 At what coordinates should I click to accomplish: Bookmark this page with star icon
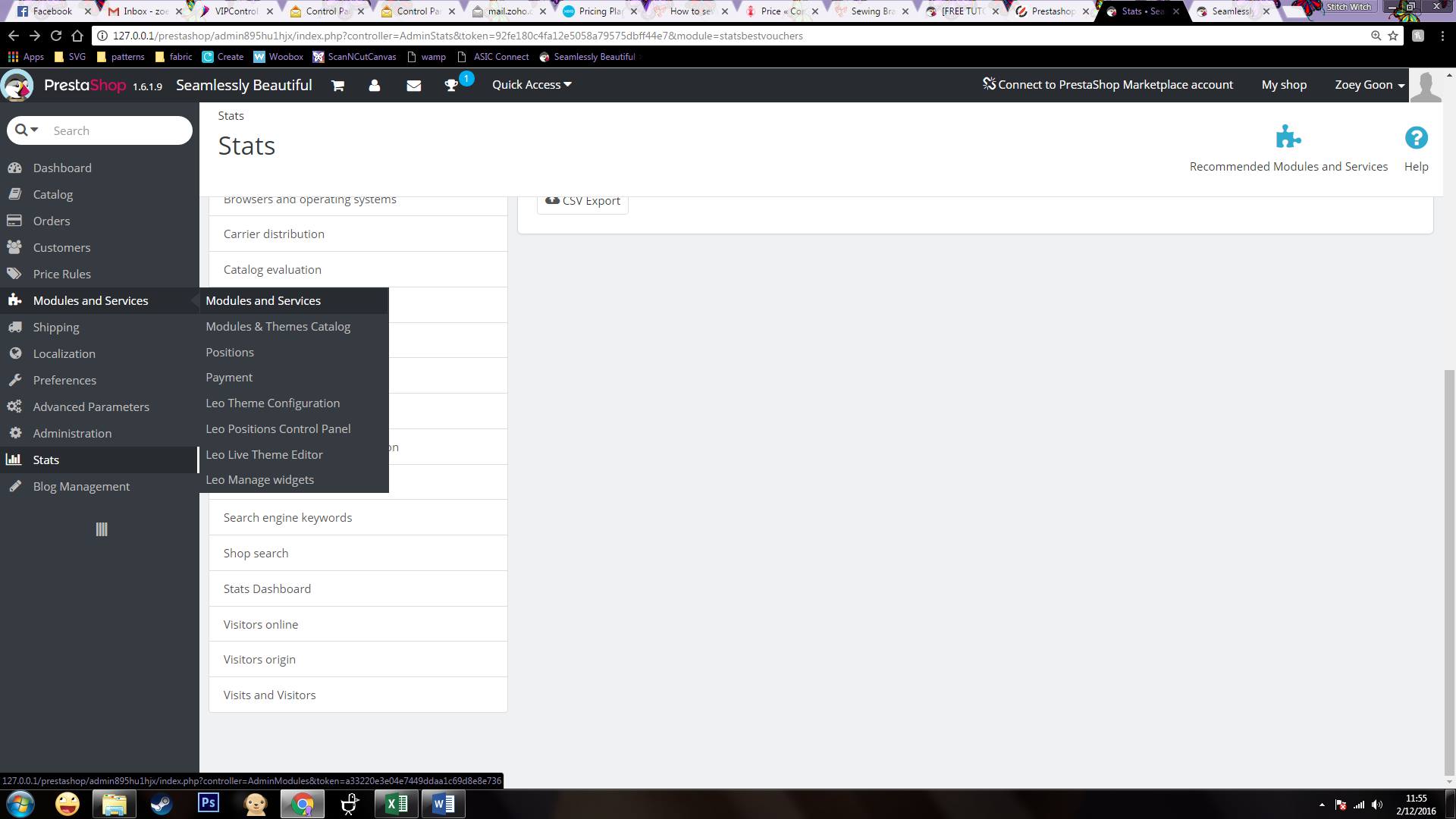[1393, 36]
